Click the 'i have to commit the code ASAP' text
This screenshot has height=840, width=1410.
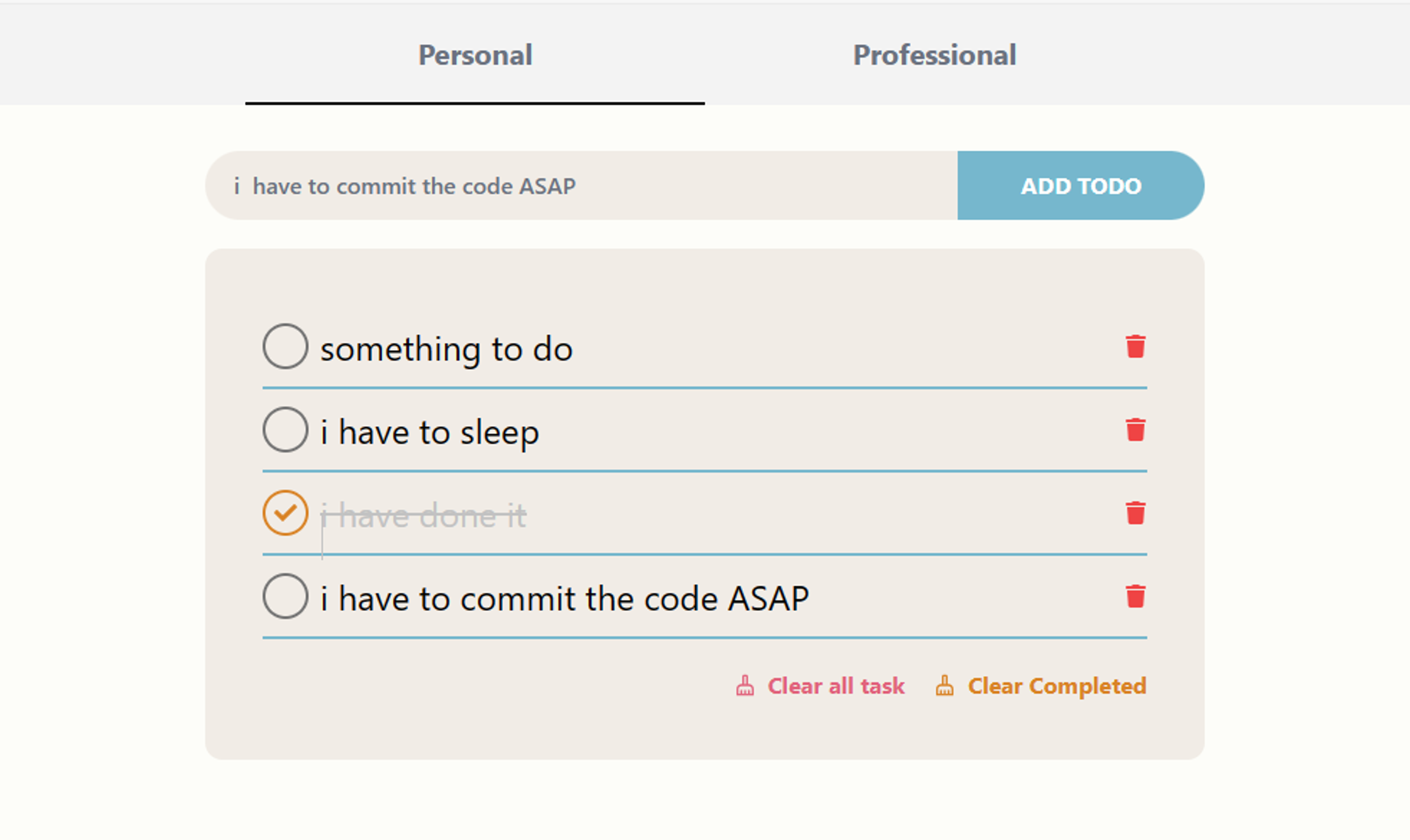[564, 599]
